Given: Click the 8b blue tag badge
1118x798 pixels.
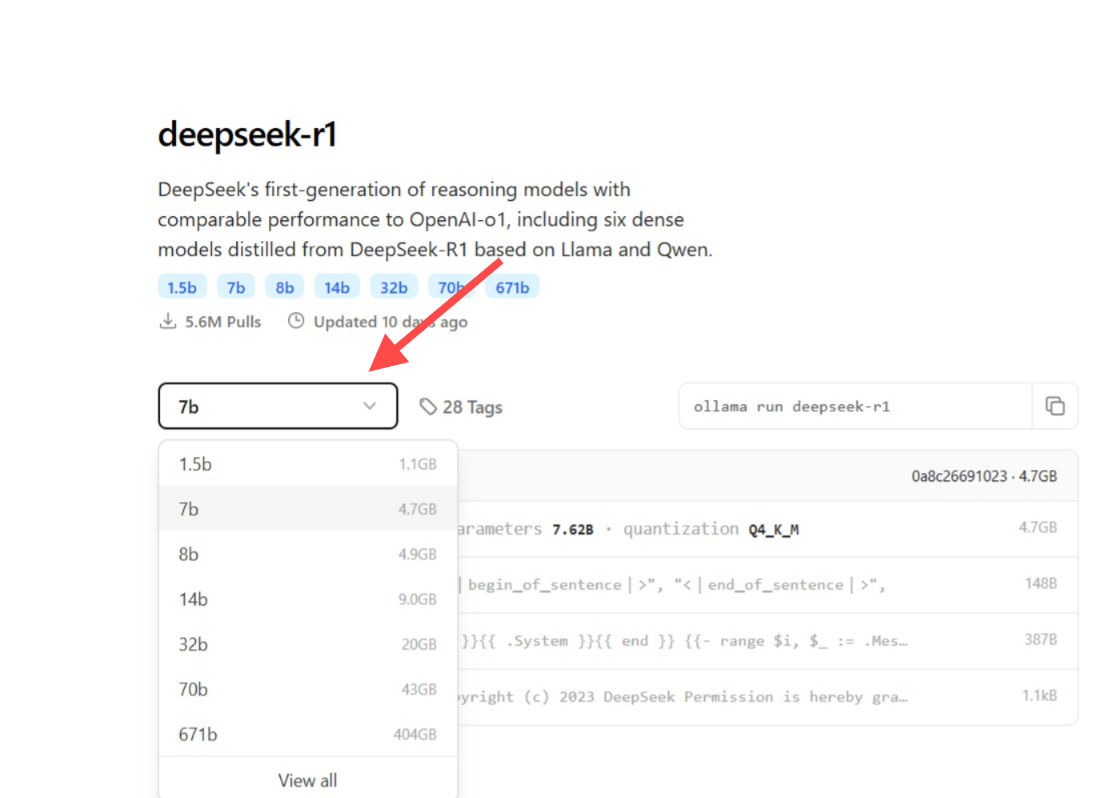Looking at the screenshot, I should click(284, 287).
